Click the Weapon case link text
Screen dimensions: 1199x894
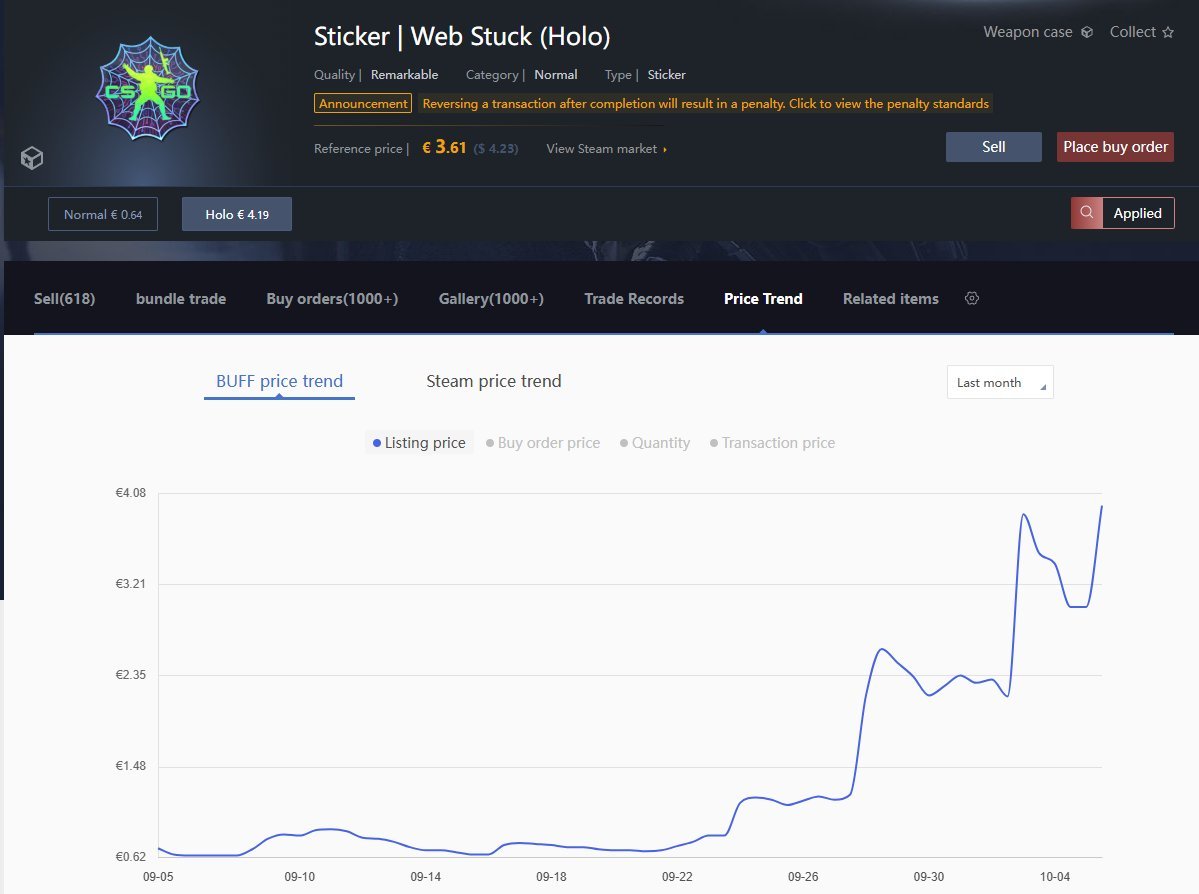click(1028, 32)
